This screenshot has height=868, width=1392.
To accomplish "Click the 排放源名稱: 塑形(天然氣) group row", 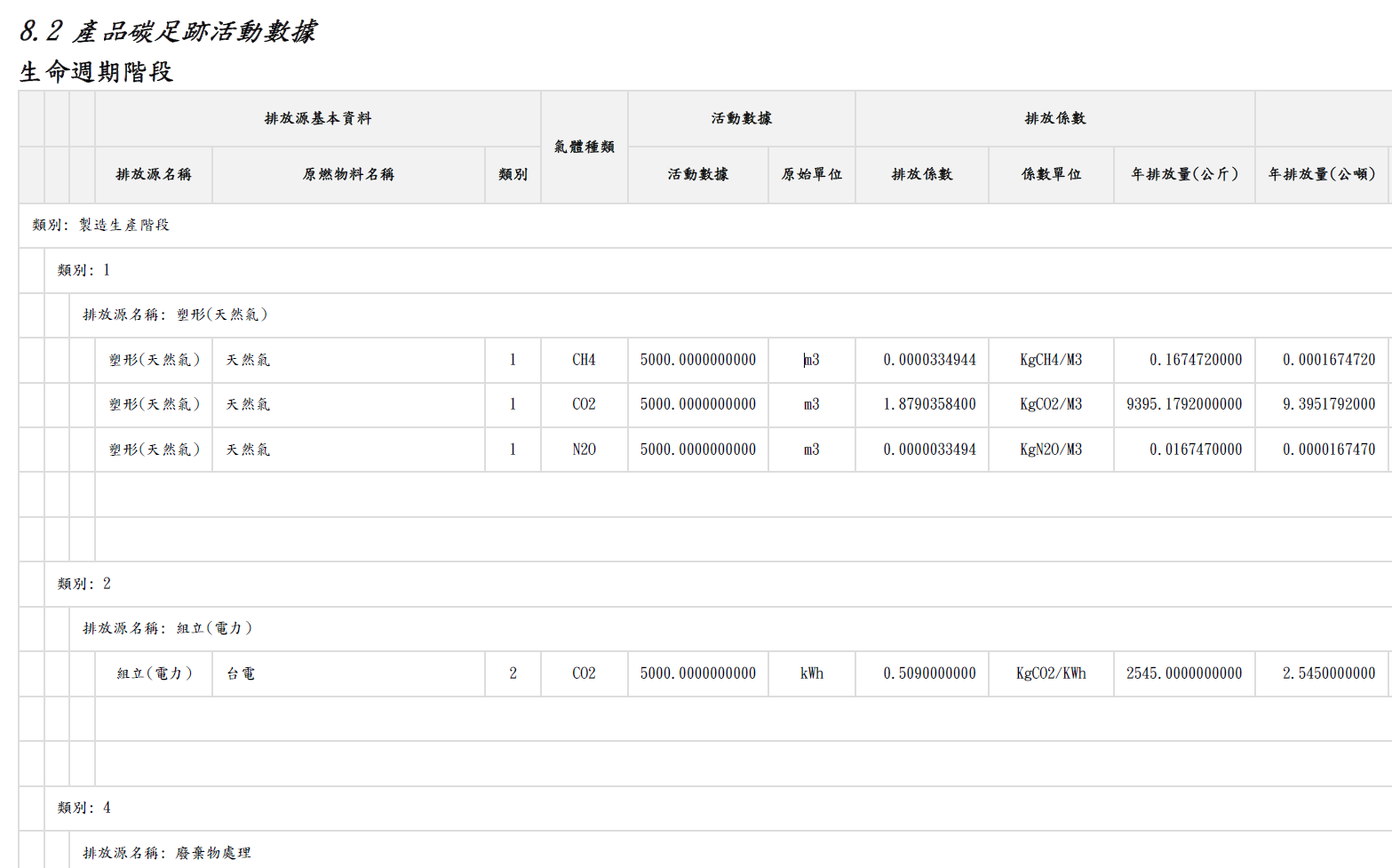I will (x=175, y=315).
